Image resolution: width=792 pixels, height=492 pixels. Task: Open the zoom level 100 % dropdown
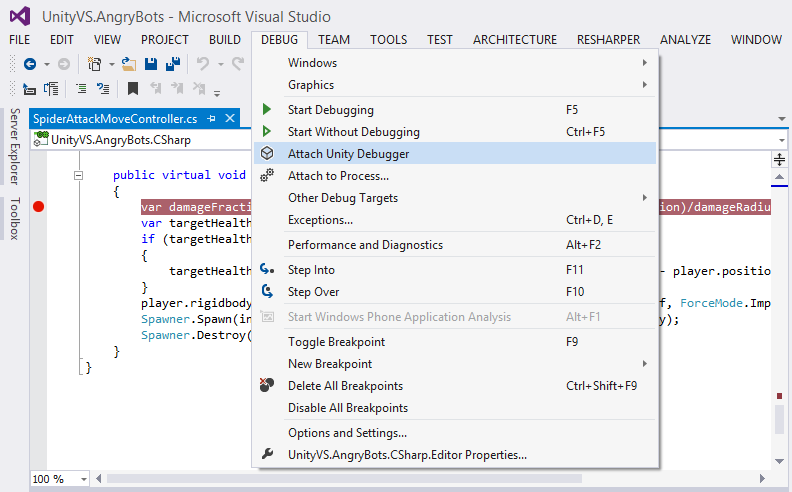point(83,479)
